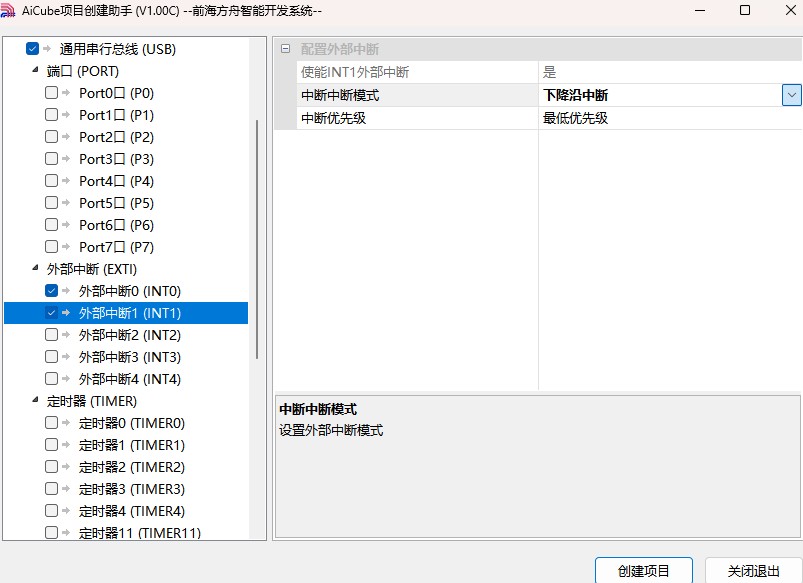Check the 定时器2 (TIMER2) box

coord(51,467)
